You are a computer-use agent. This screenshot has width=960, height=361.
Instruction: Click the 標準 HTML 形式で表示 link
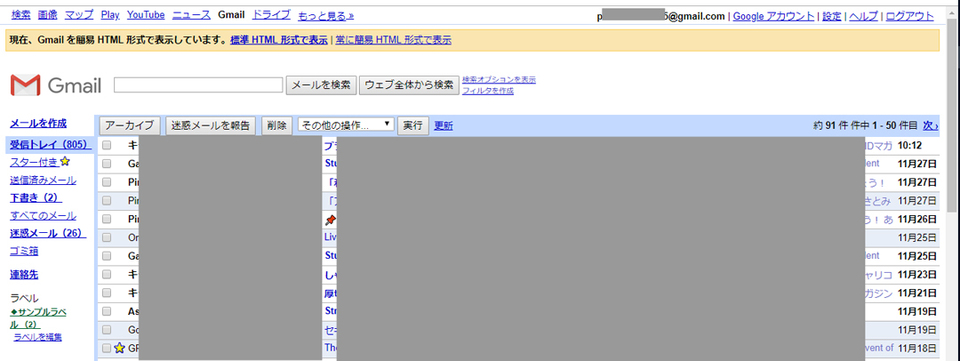pyautogui.click(x=279, y=40)
